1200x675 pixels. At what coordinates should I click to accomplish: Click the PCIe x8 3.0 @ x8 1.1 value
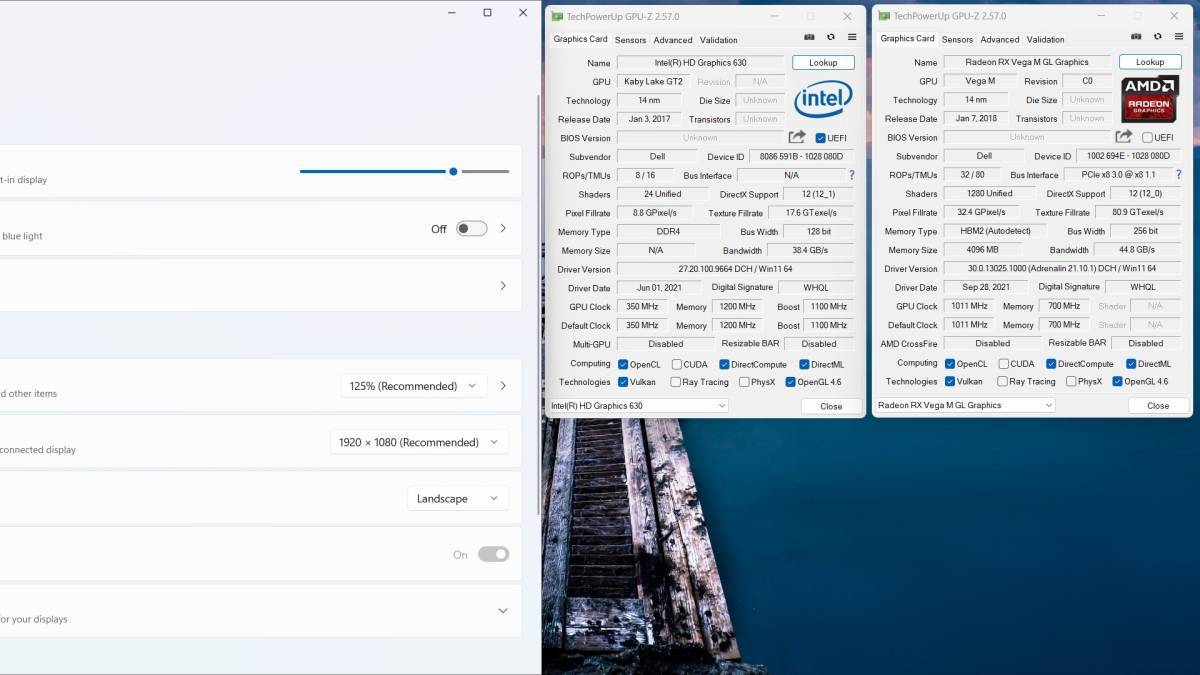pyautogui.click(x=1118, y=174)
